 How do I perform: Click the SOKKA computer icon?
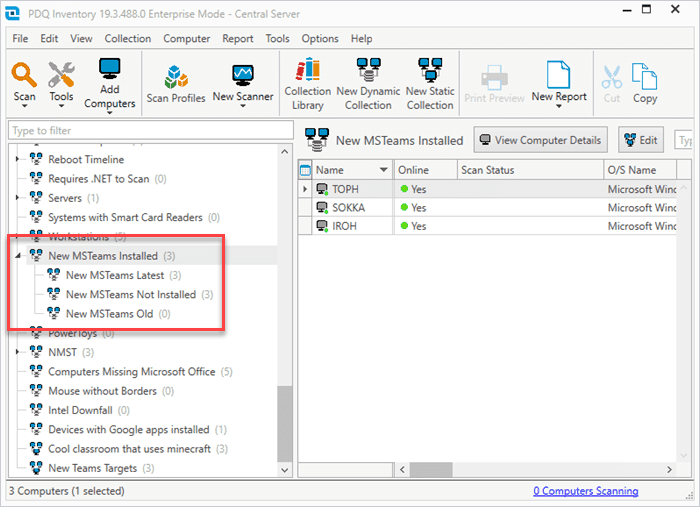(322, 208)
